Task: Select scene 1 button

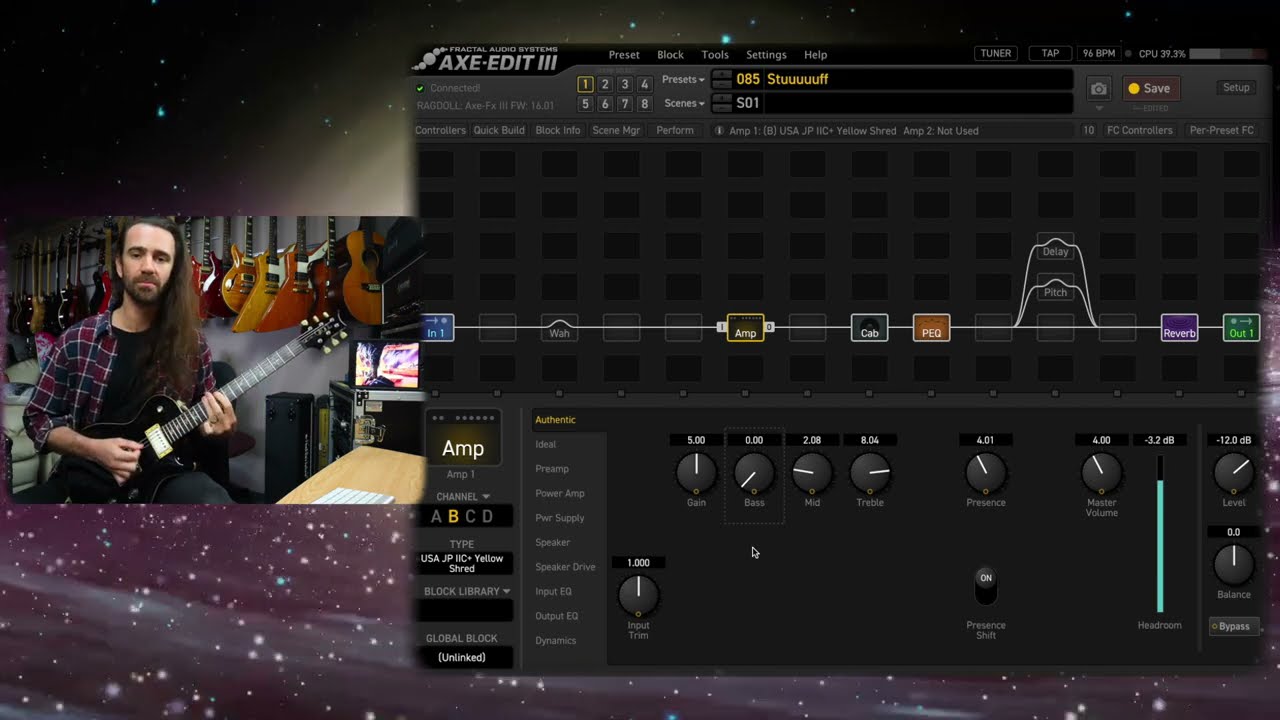Action: (585, 85)
